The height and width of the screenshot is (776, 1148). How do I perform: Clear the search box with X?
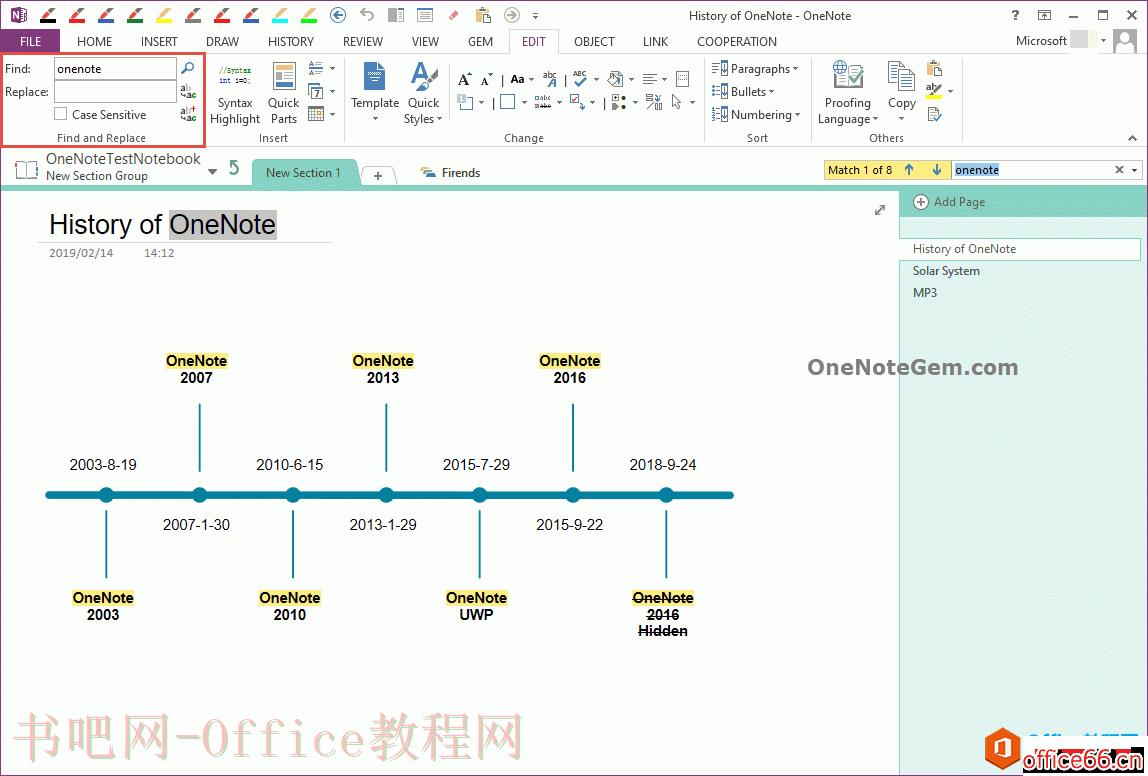click(x=1119, y=170)
